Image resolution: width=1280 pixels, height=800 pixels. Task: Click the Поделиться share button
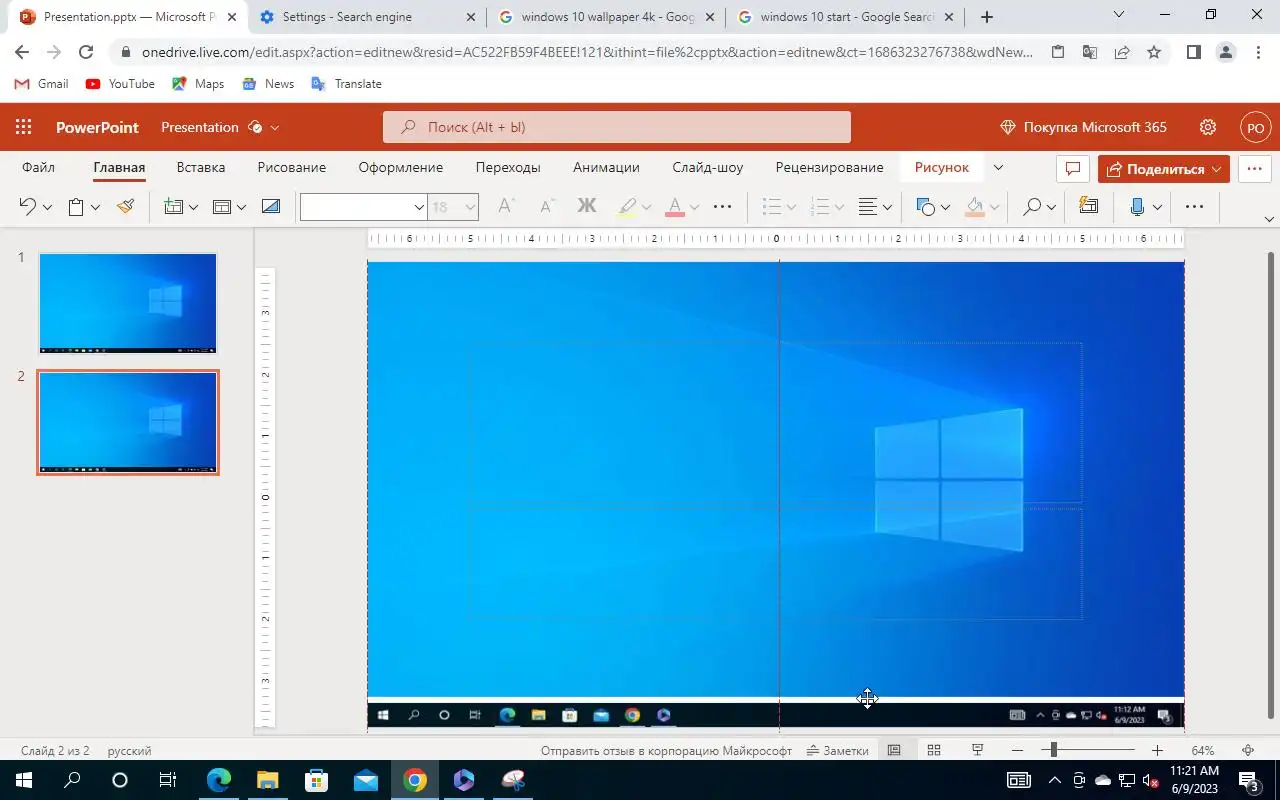click(x=1164, y=169)
